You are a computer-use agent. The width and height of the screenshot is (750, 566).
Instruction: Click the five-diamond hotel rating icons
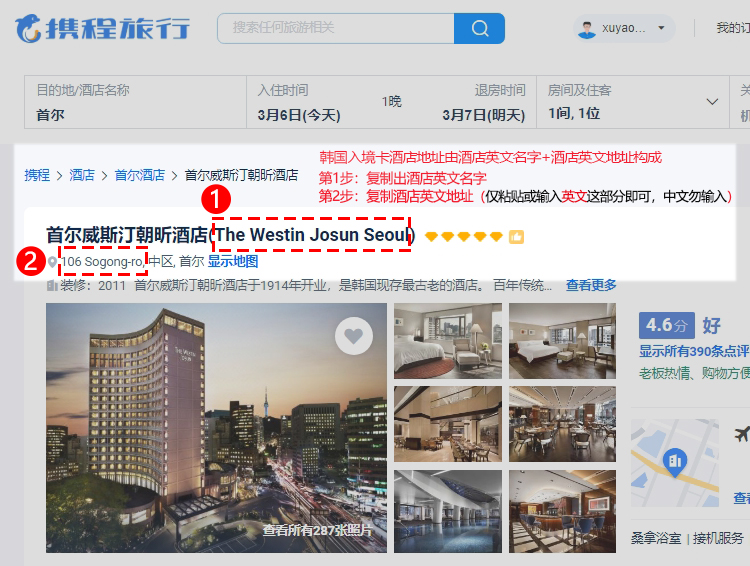point(464,236)
